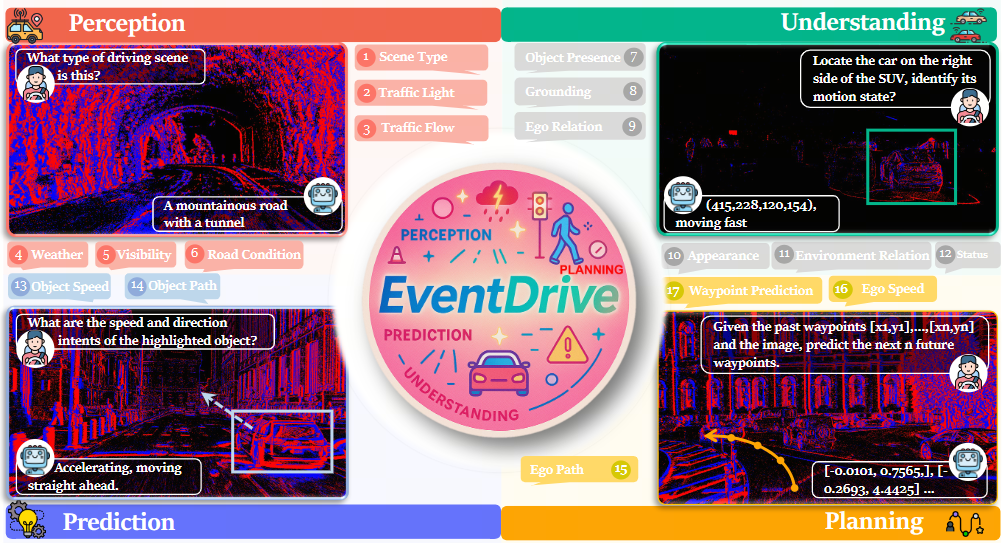
Task: Open the building facade image in the Planning panel
Action: 828,408
